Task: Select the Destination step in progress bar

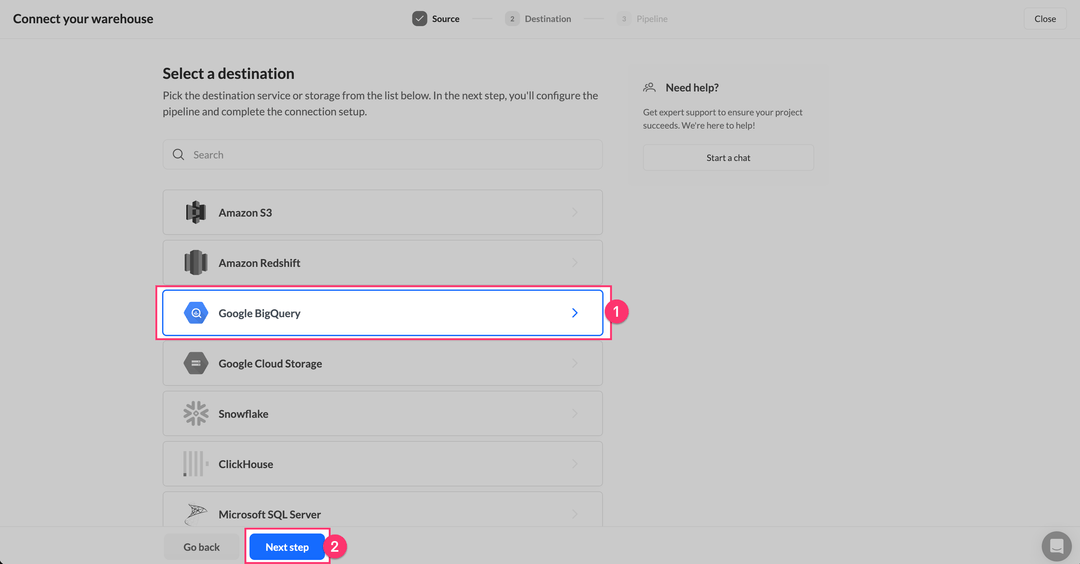Action: tap(539, 19)
